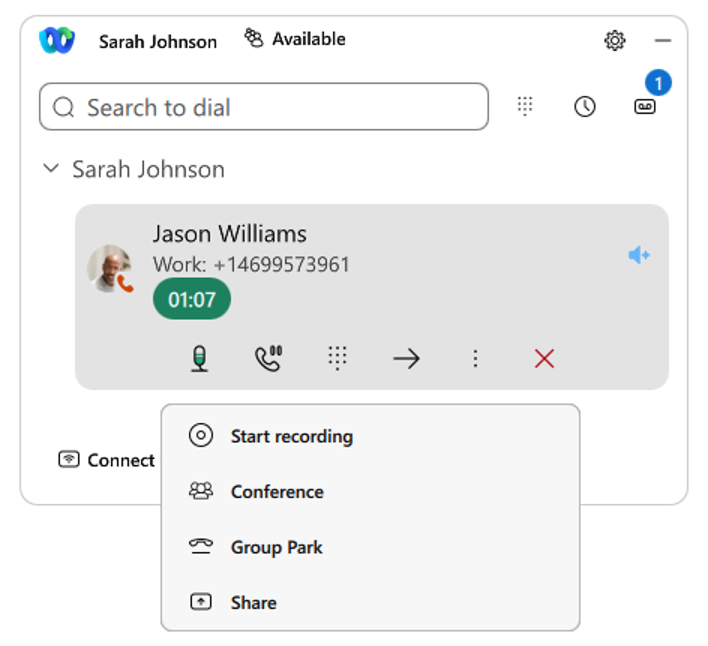Collapse the Sarah Johnson line section
The height and width of the screenshot is (646, 708).
tap(51, 168)
